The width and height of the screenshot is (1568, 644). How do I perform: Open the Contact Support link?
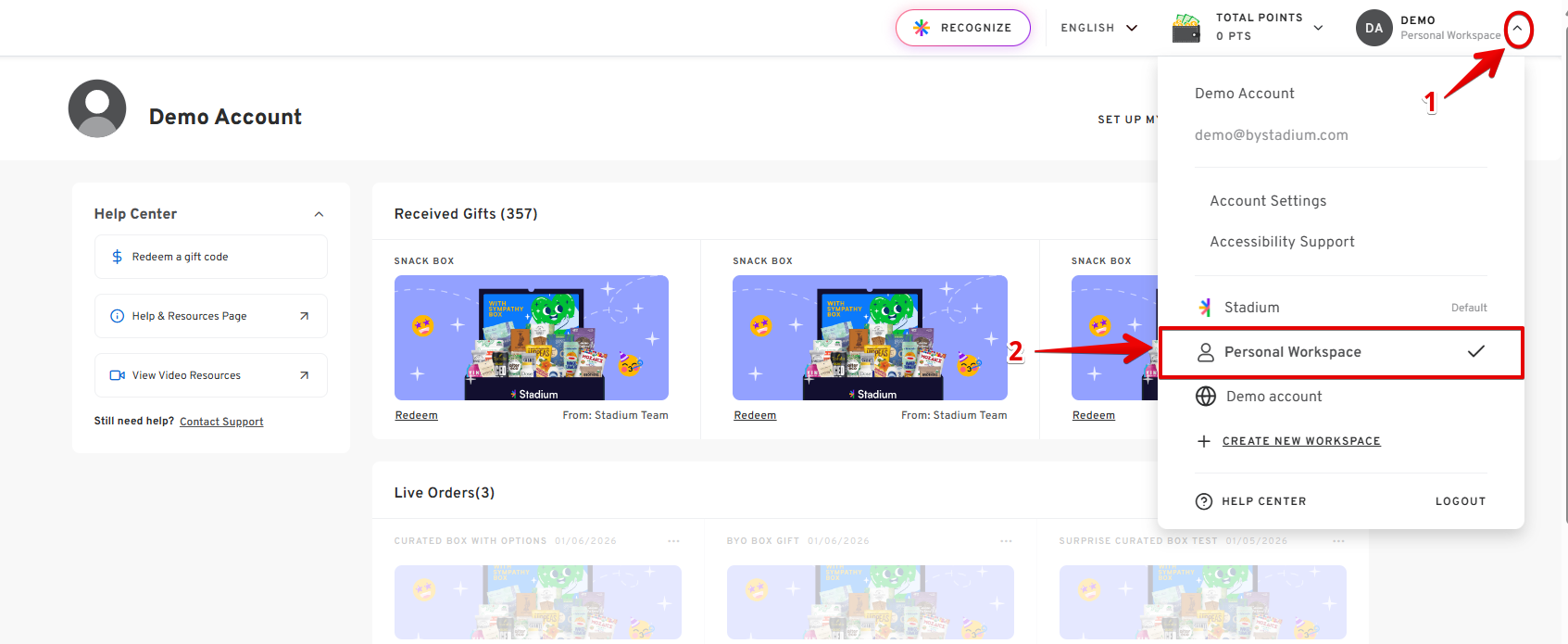pyautogui.click(x=221, y=422)
